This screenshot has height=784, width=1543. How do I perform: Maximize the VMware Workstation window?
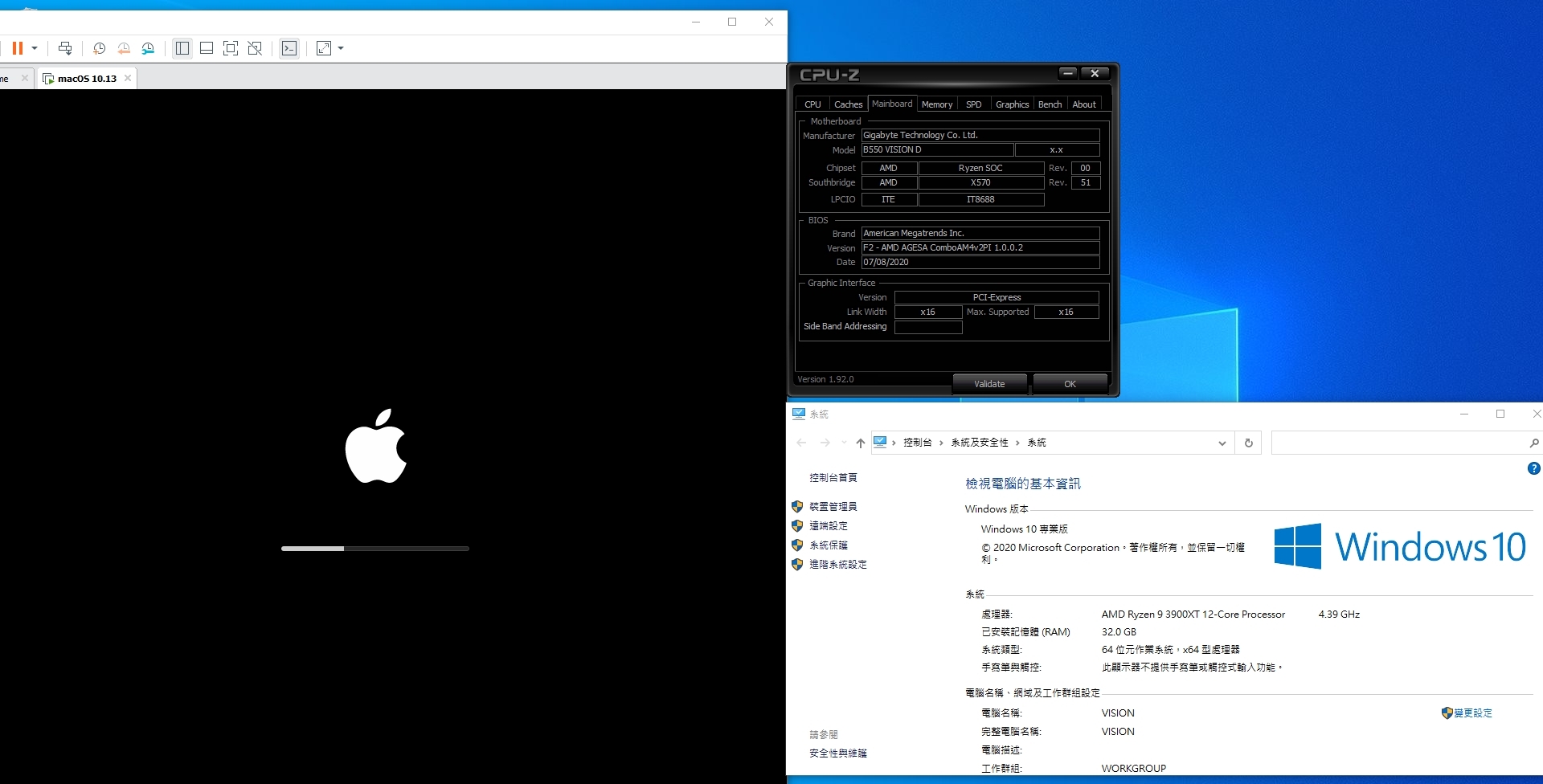pyautogui.click(x=732, y=22)
